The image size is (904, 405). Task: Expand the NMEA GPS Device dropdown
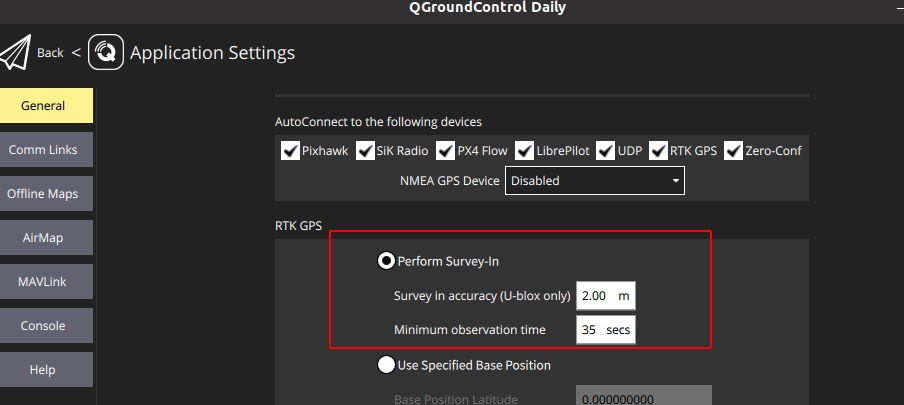click(595, 181)
